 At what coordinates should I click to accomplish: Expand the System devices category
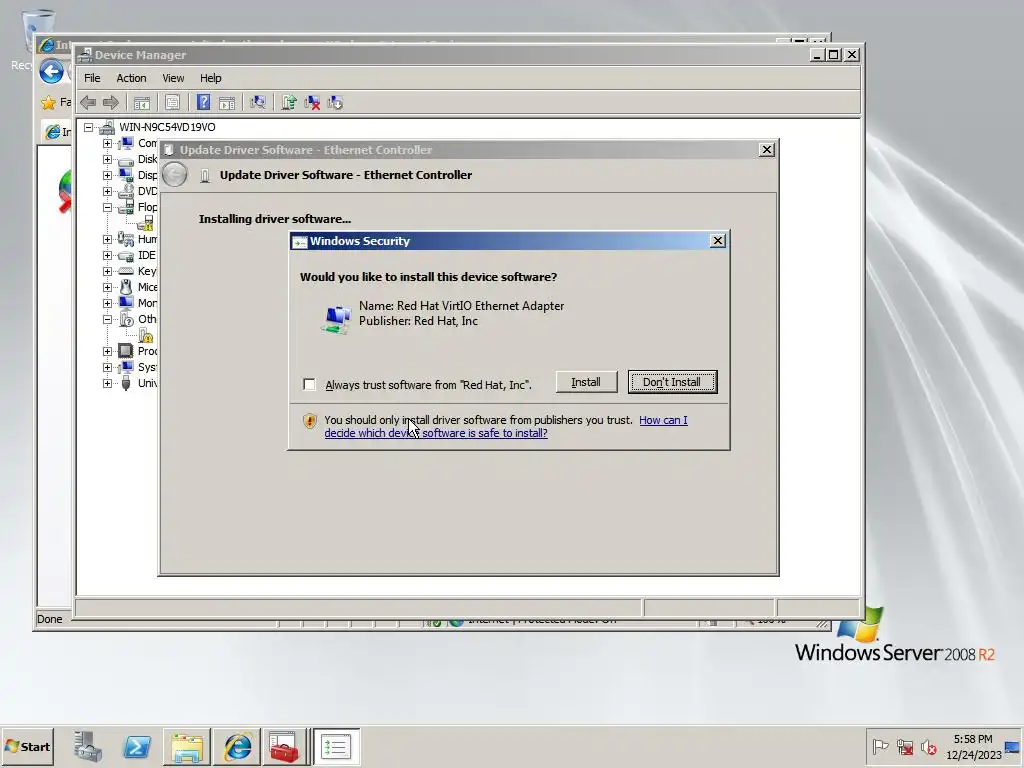tap(107, 367)
